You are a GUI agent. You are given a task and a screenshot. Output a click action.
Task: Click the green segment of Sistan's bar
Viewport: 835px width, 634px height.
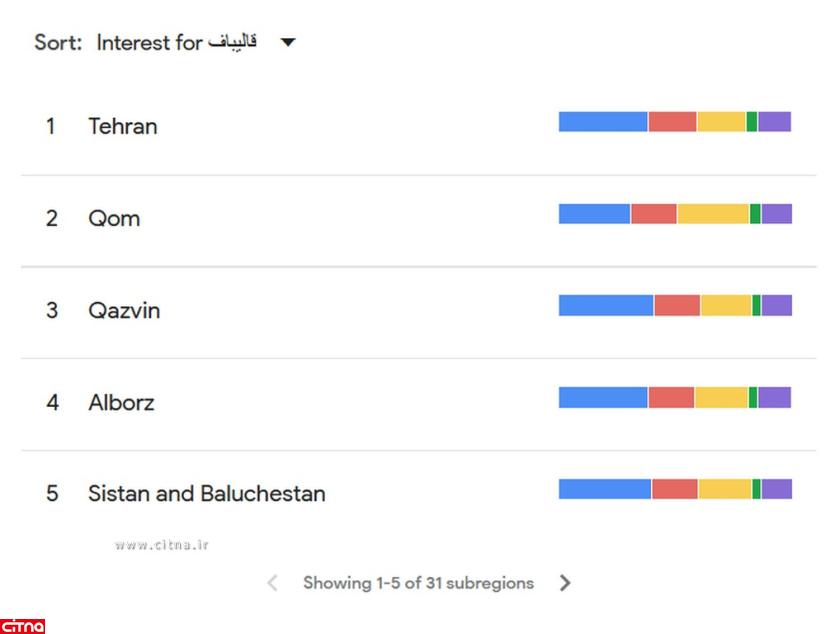click(756, 489)
